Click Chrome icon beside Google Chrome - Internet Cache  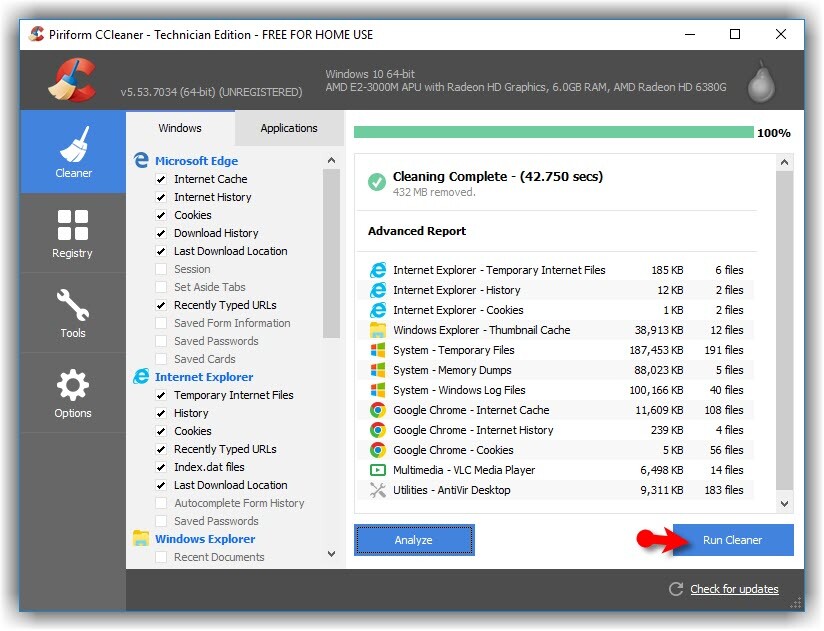378,410
